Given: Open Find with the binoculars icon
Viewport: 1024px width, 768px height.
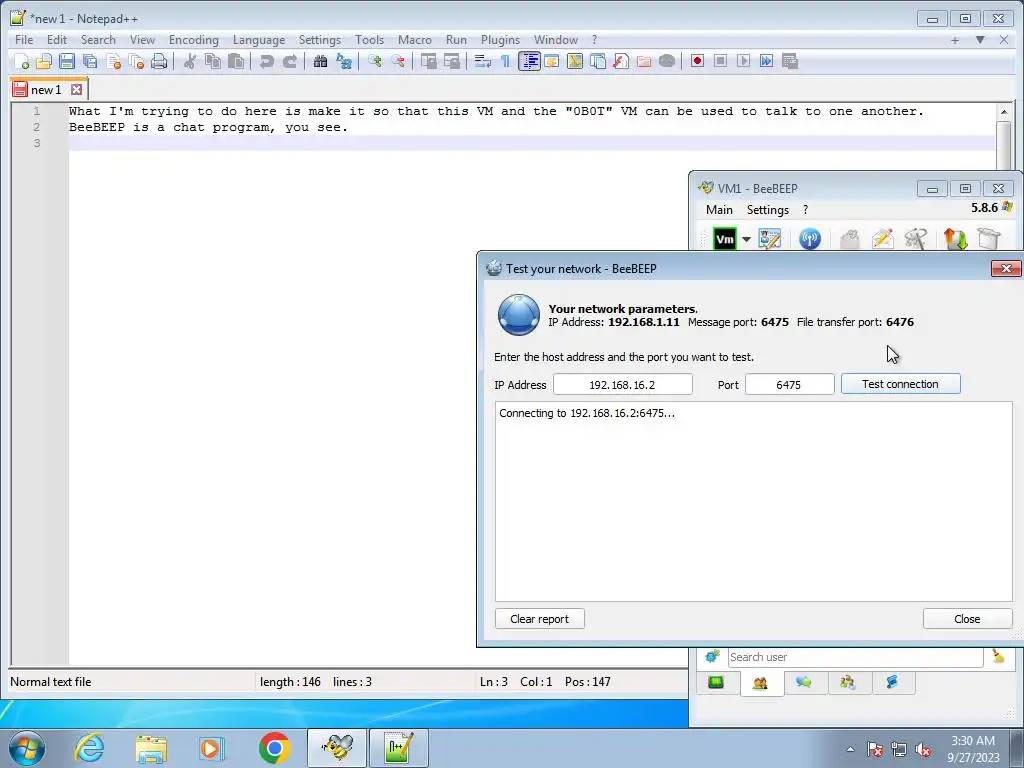Looking at the screenshot, I should pos(320,61).
